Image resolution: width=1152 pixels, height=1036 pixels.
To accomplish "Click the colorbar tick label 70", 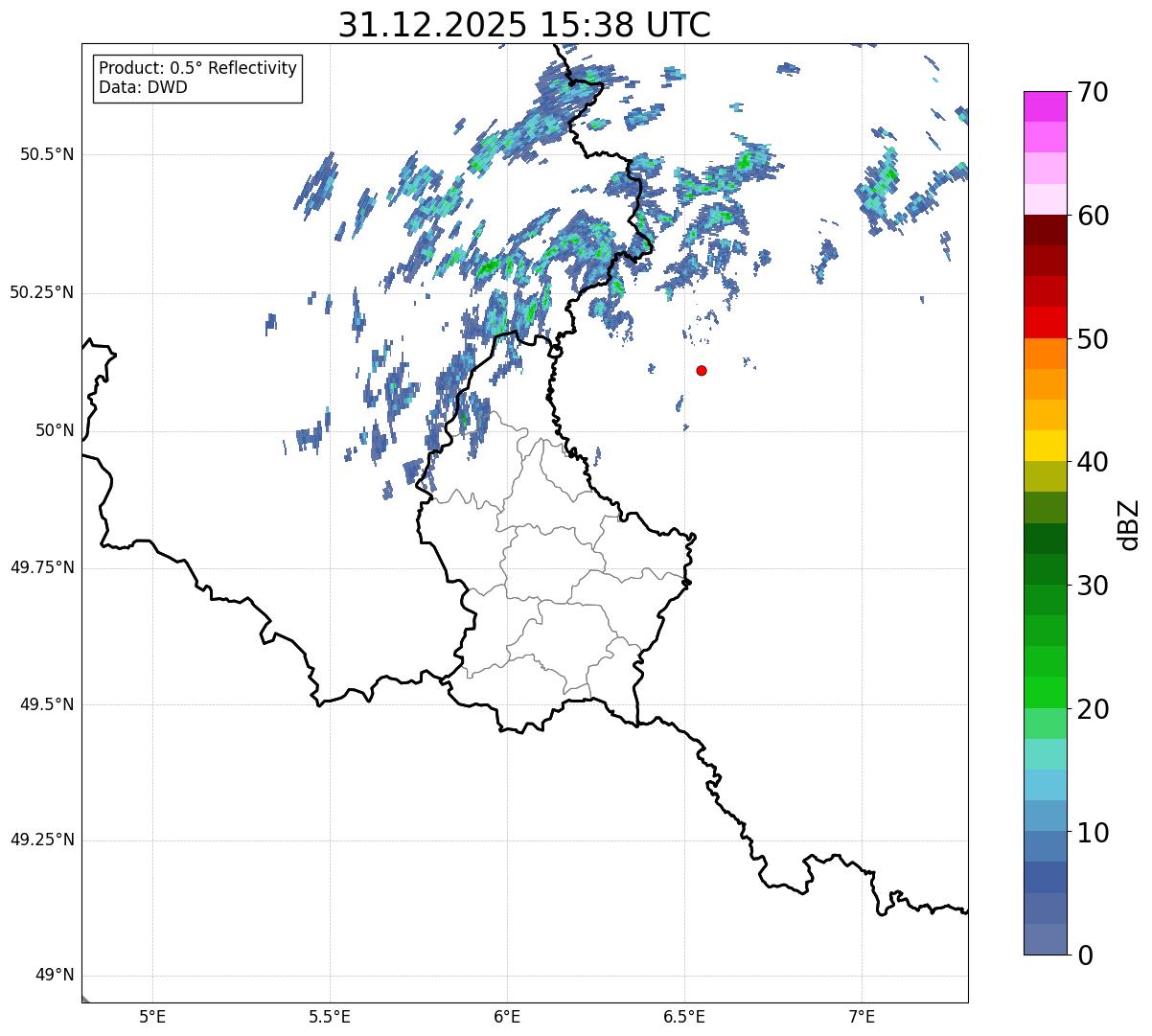I will (x=1094, y=93).
